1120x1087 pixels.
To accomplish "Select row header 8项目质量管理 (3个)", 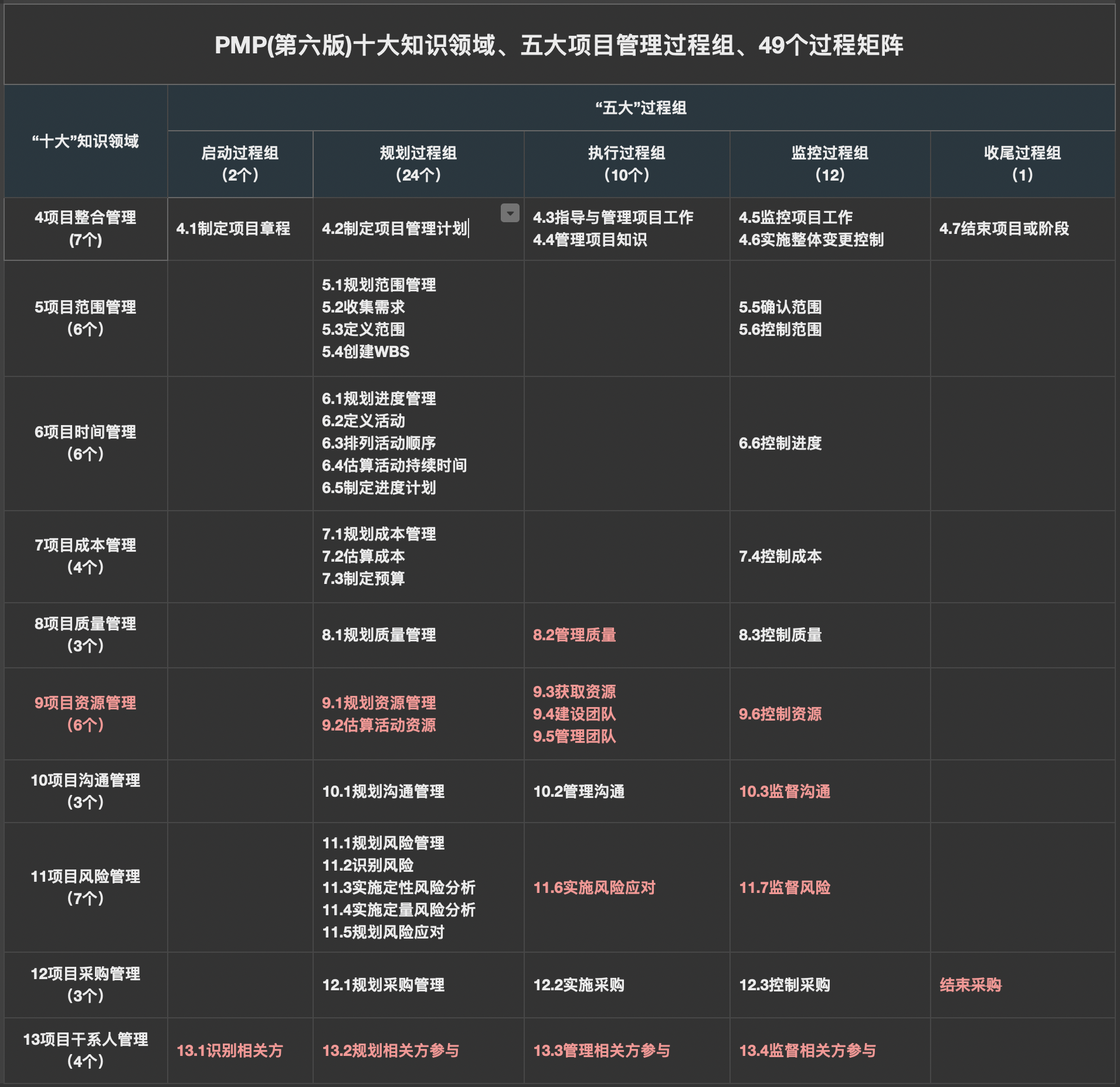I will click(x=86, y=635).
